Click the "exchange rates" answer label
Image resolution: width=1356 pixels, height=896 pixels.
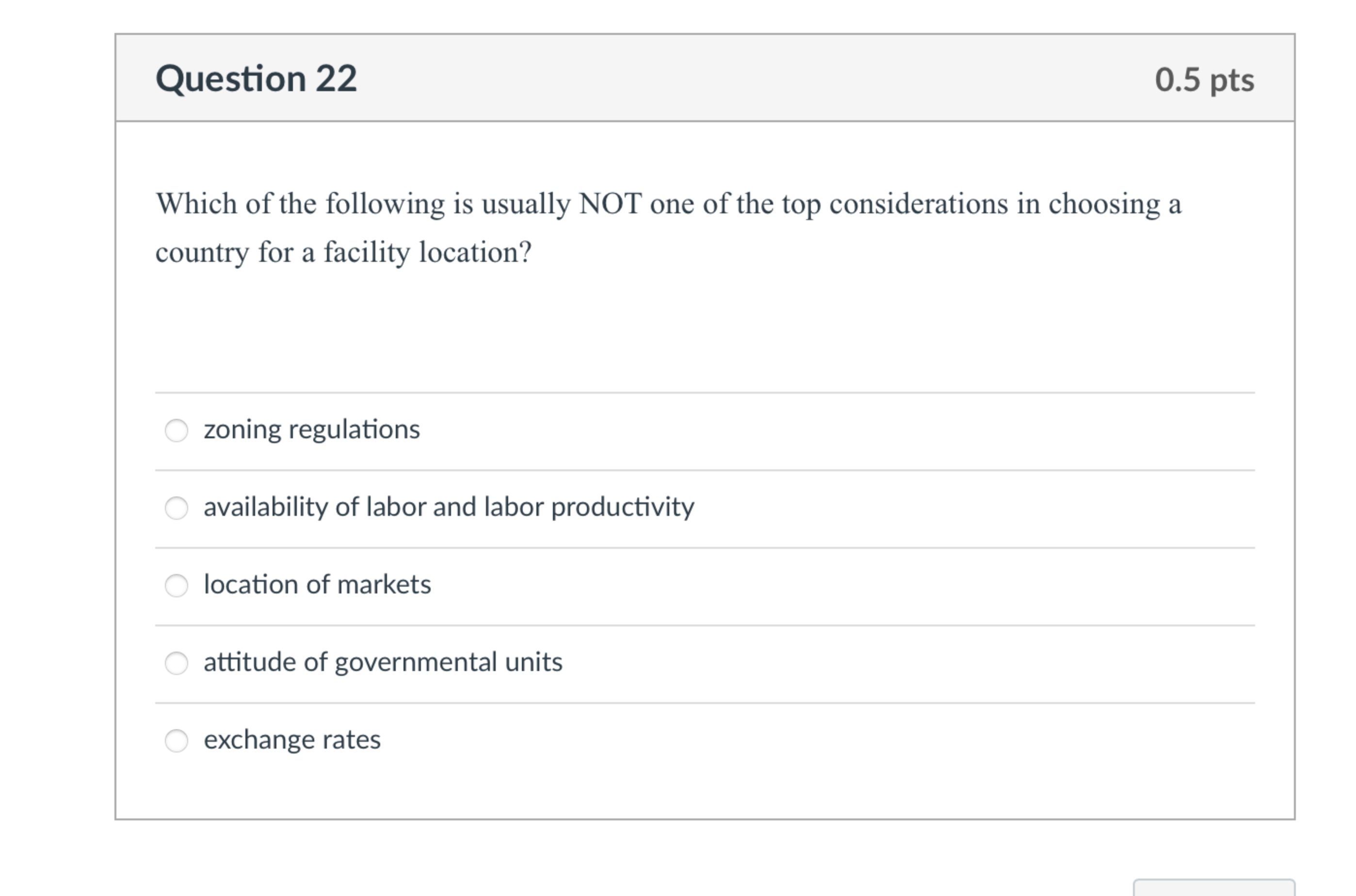point(292,739)
